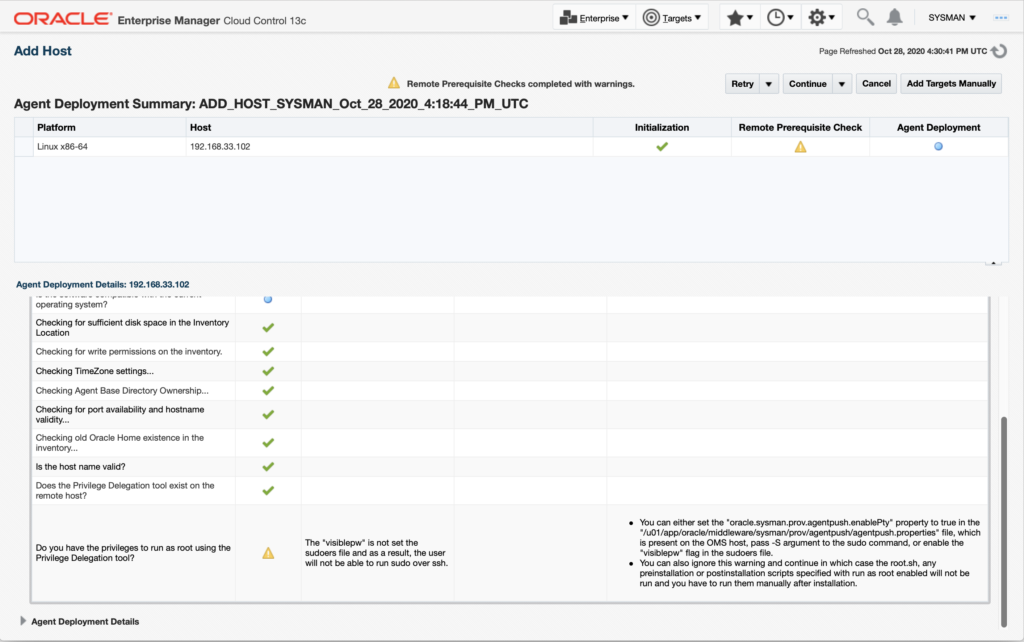Image resolution: width=1024 pixels, height=642 pixels.
Task: Click the Remote Prerequisite Check warning icon in row
Action: pyautogui.click(x=800, y=147)
